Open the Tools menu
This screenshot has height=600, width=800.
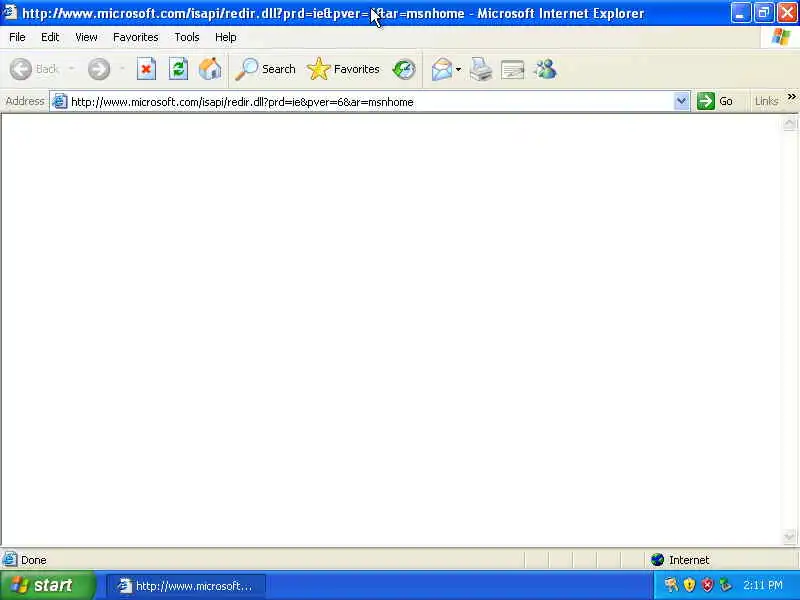[187, 37]
